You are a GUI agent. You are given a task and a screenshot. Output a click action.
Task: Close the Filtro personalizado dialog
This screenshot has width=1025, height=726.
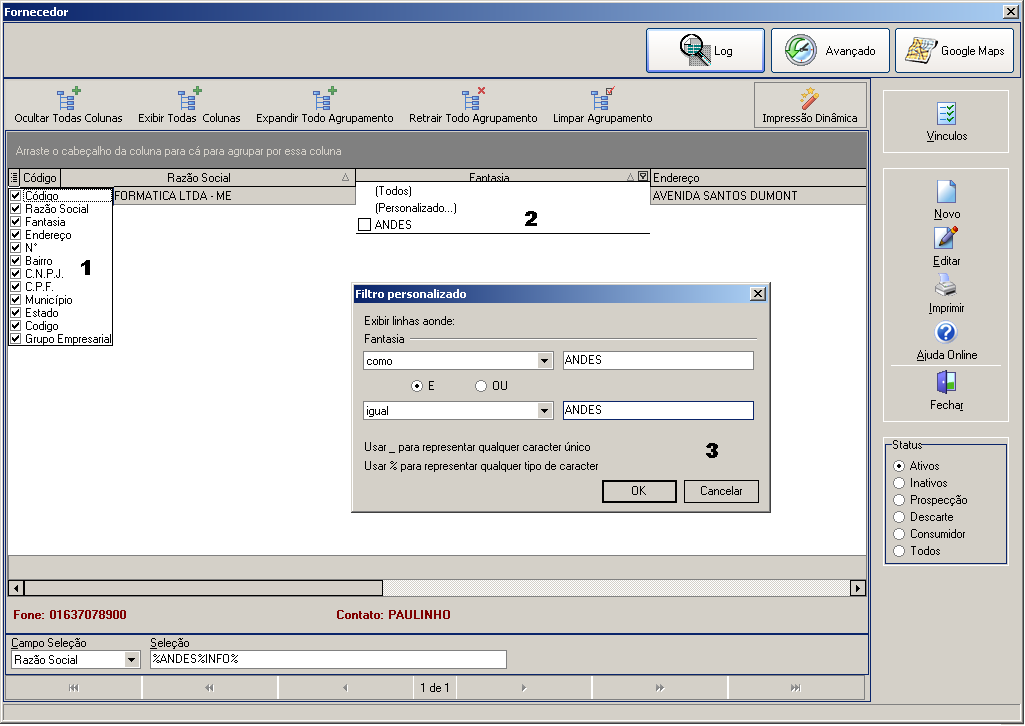pyautogui.click(x=758, y=294)
